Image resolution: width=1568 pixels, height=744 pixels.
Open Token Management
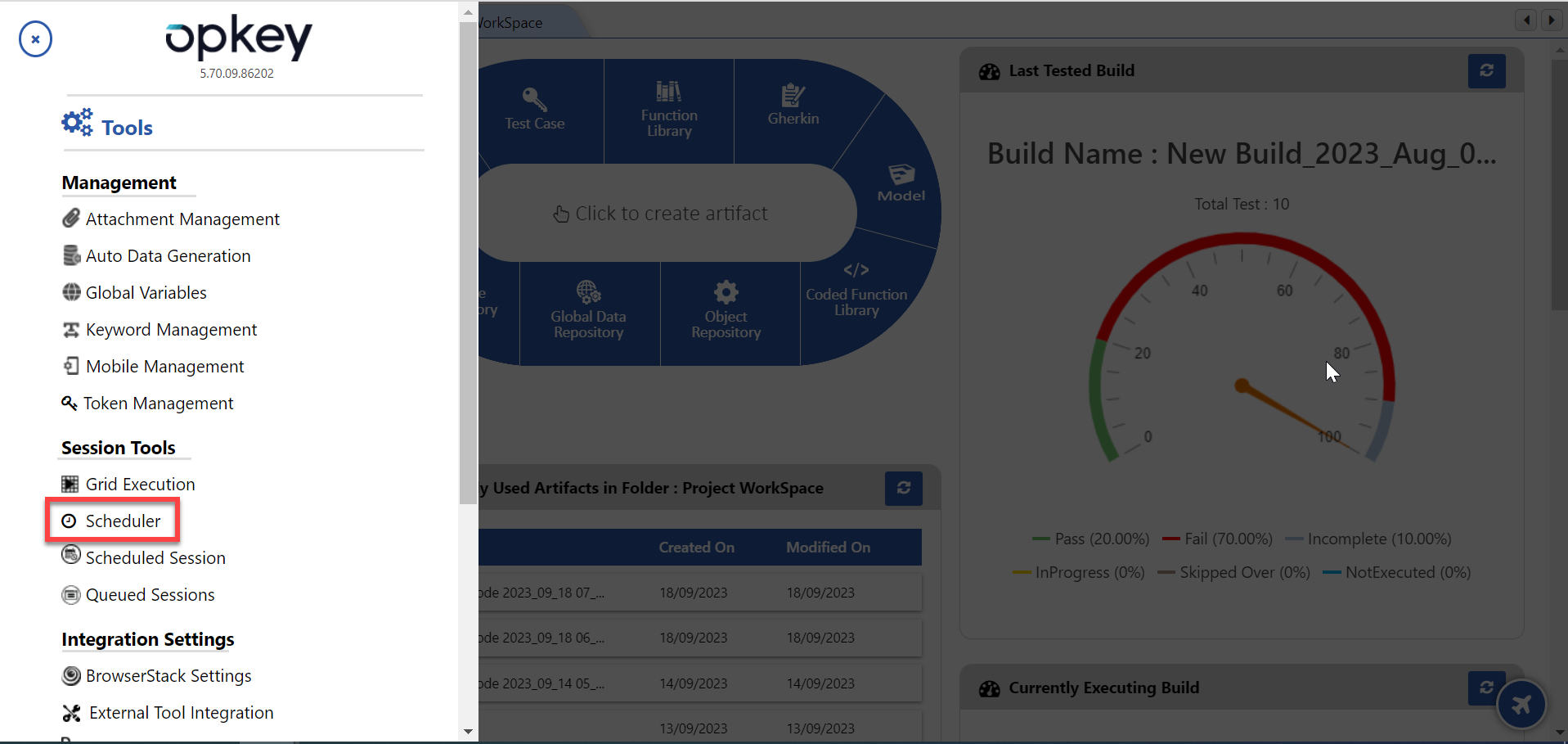point(147,403)
